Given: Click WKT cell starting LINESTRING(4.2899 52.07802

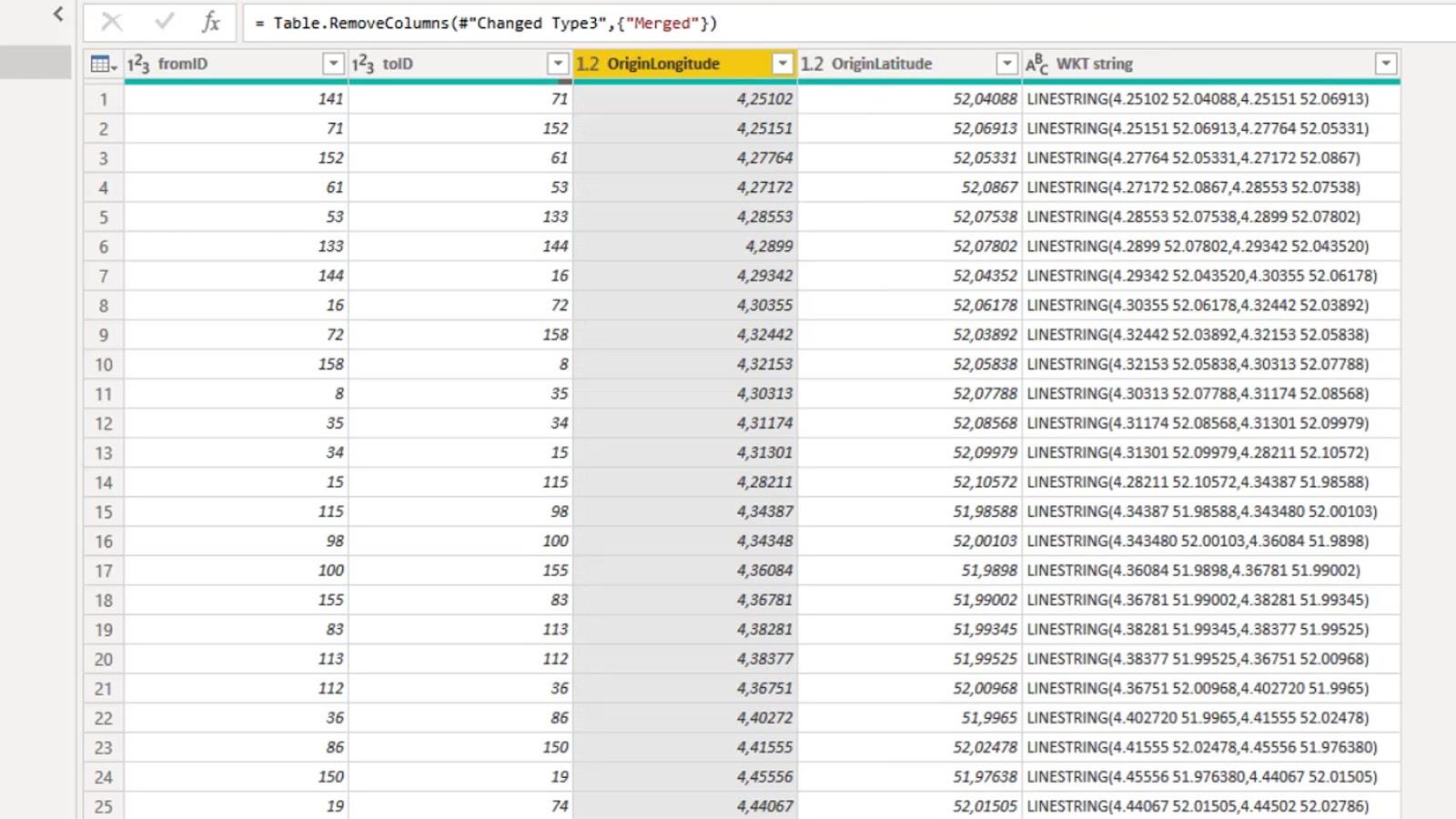Looking at the screenshot, I should (1211, 247).
